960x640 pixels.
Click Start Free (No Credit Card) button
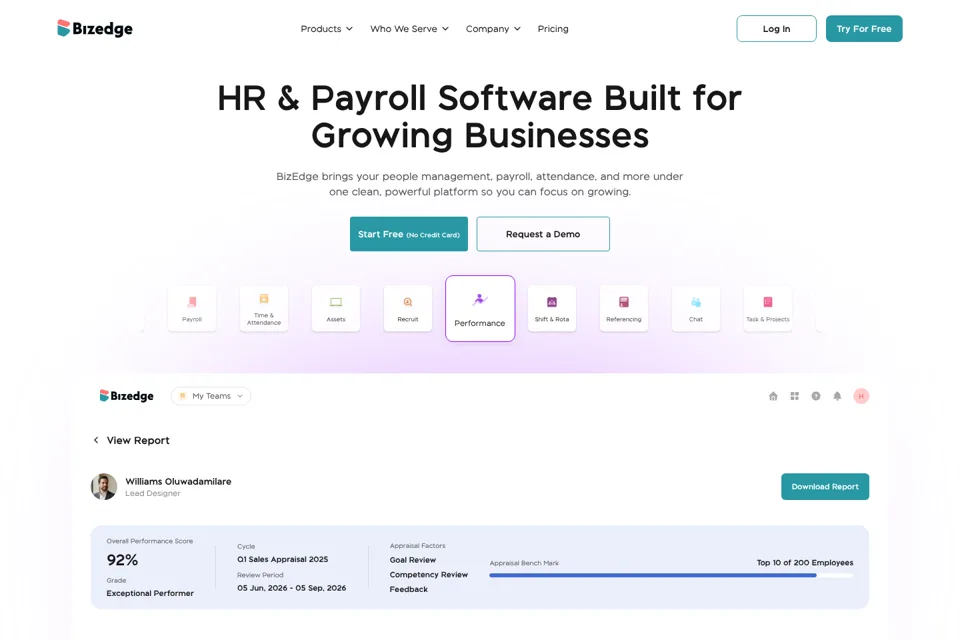point(409,234)
